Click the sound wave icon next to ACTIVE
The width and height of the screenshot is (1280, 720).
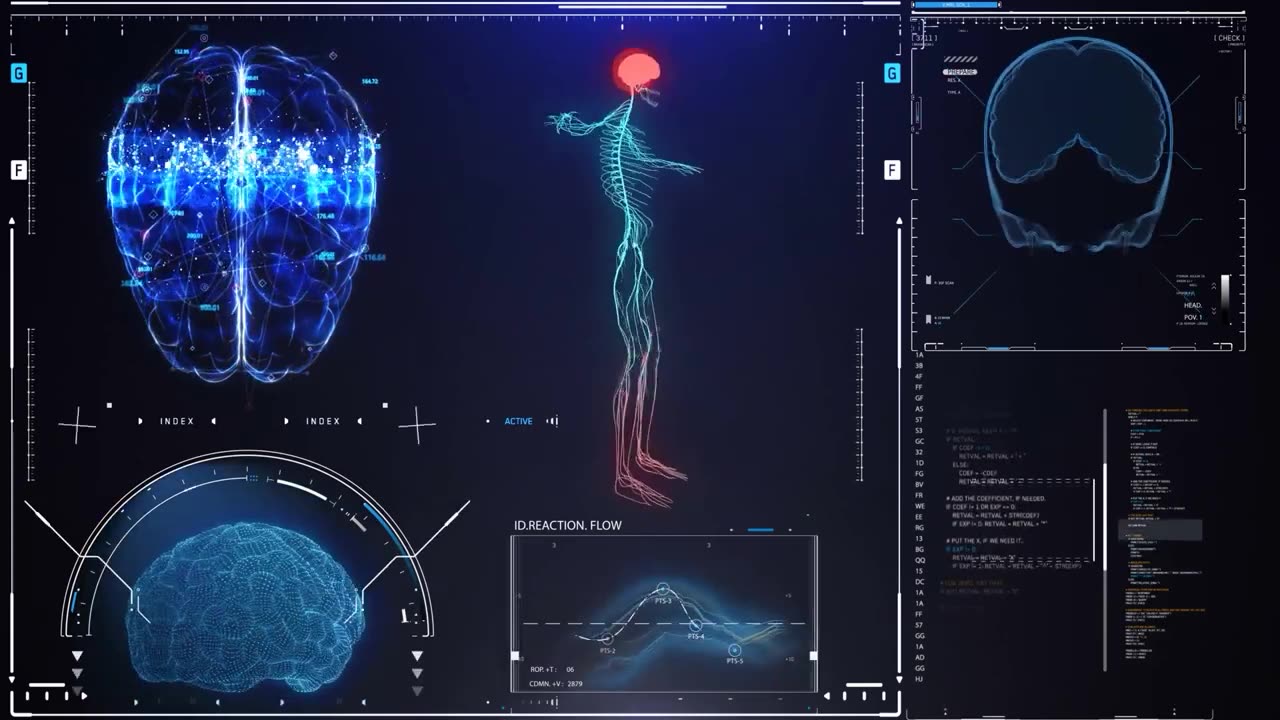pyautogui.click(x=551, y=421)
